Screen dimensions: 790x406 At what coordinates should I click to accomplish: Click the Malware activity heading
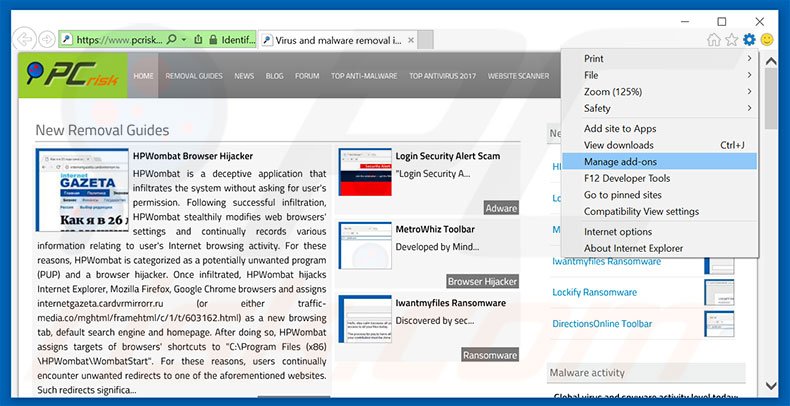587,373
